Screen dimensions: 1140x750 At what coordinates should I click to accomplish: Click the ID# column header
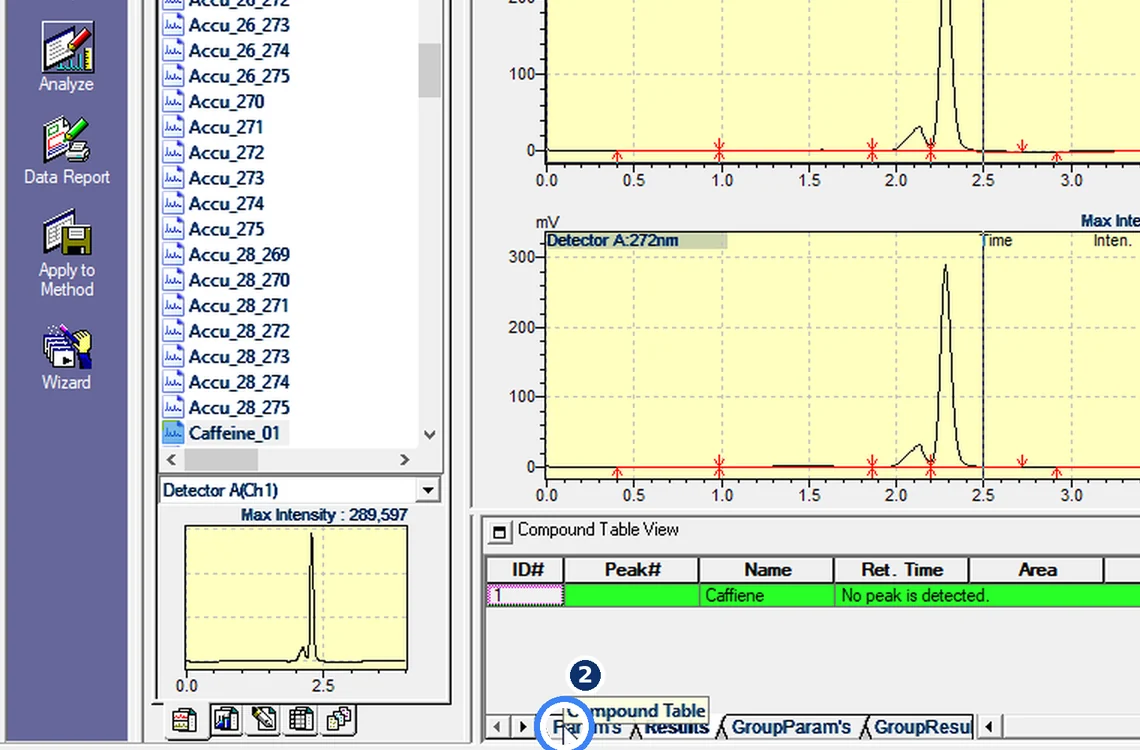click(526, 570)
